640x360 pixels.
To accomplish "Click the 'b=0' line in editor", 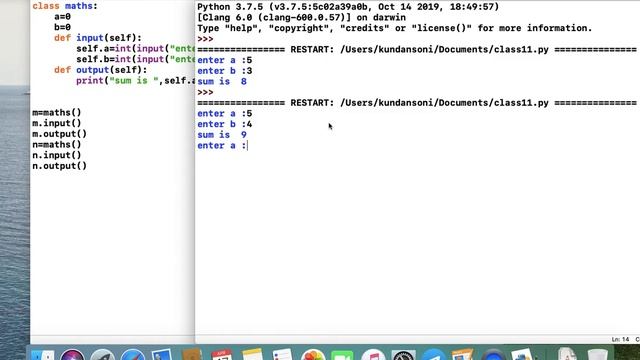I will click(62, 27).
